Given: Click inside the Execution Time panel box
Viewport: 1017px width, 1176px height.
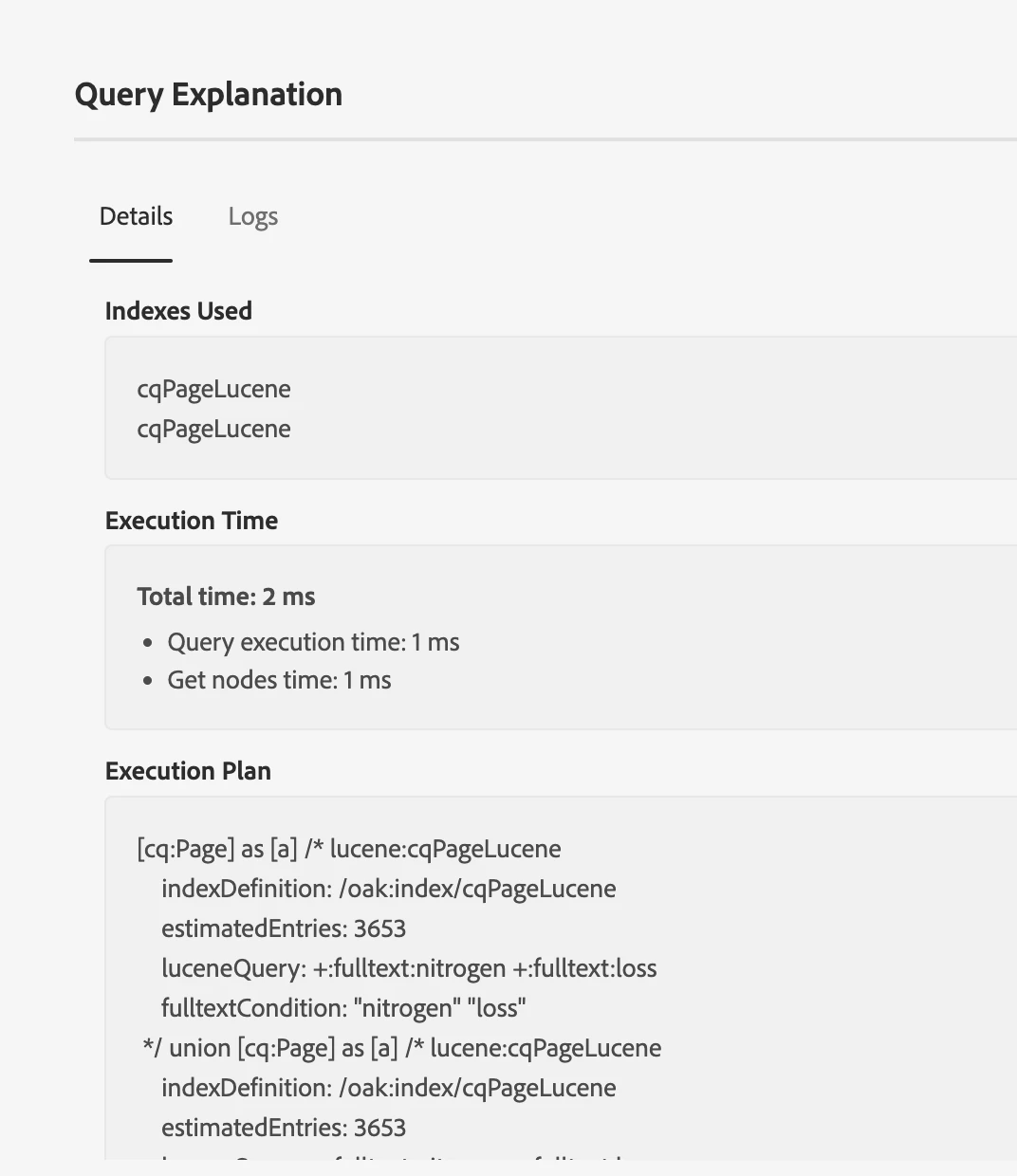Looking at the screenshot, I should point(561,637).
